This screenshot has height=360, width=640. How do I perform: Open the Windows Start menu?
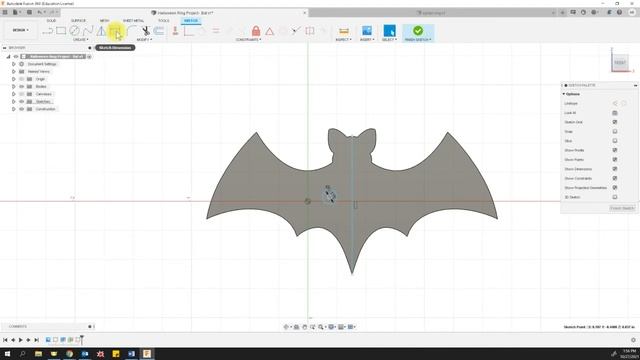coord(7,353)
